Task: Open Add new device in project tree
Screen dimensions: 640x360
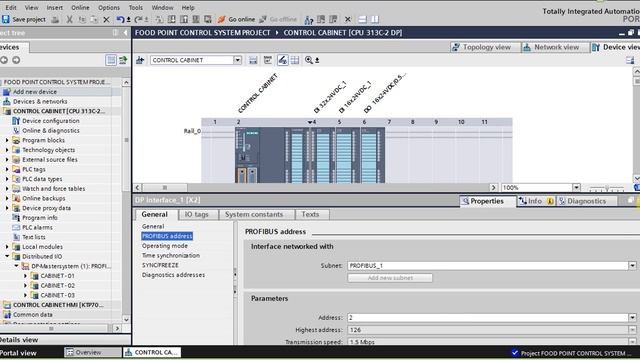Action: 35,92
